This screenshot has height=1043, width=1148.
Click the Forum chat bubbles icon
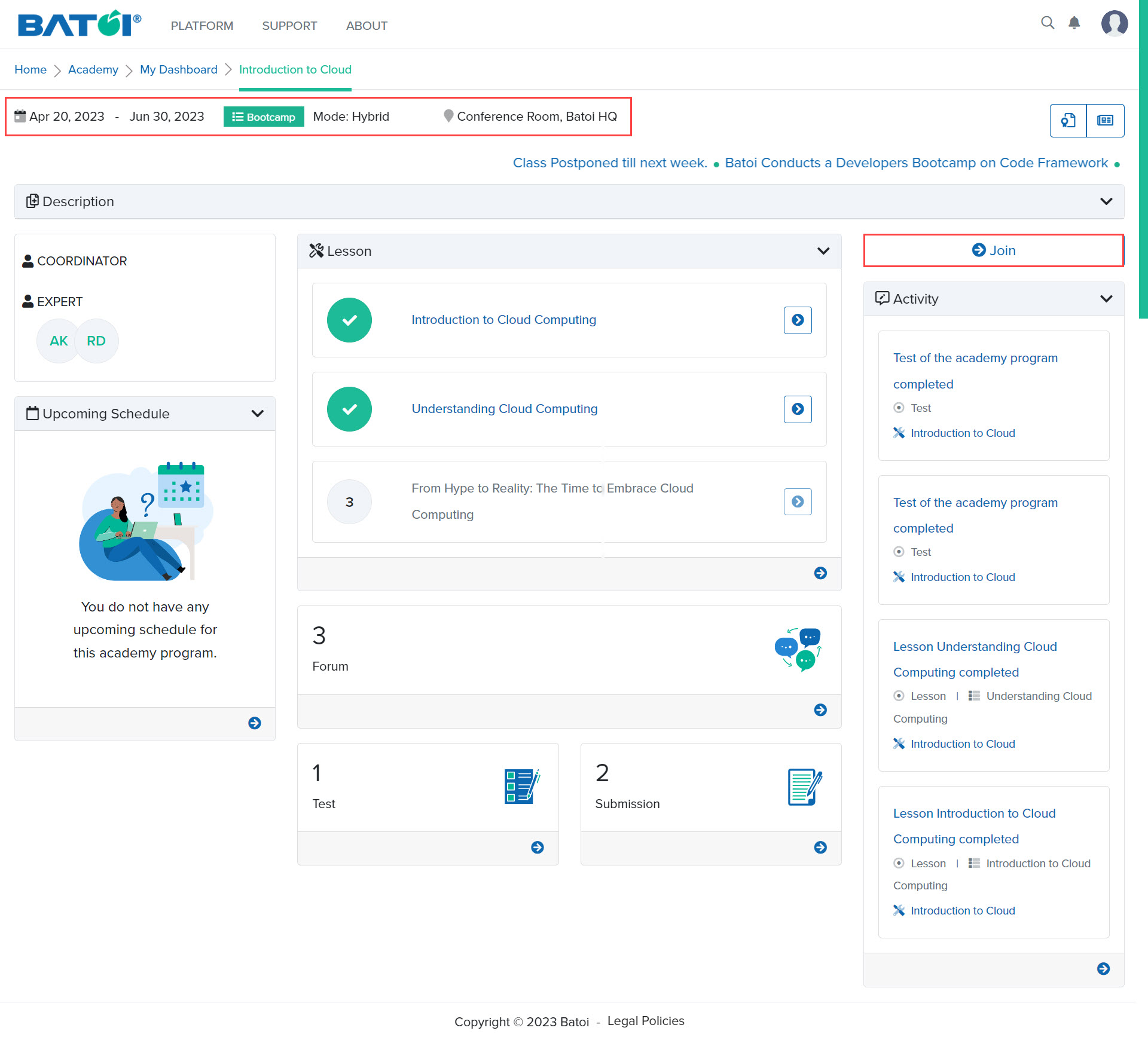[798, 650]
